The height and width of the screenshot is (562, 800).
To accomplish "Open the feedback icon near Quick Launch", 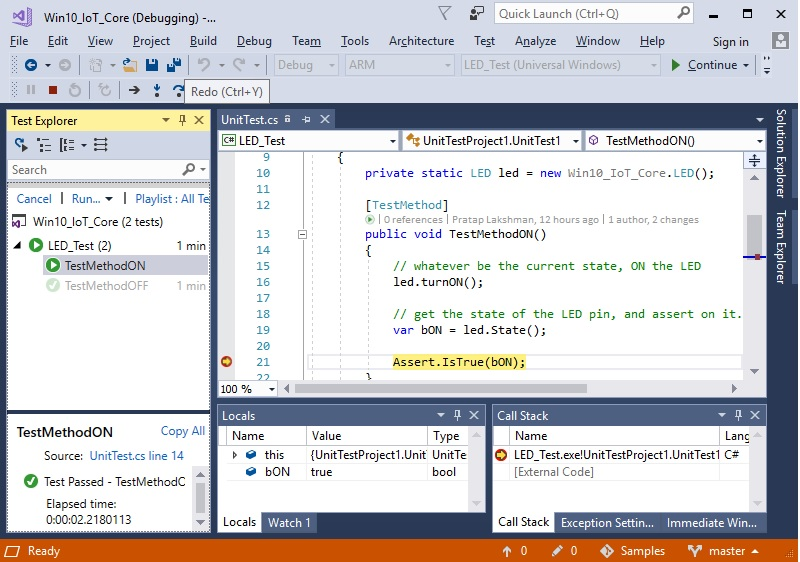I will (478, 13).
